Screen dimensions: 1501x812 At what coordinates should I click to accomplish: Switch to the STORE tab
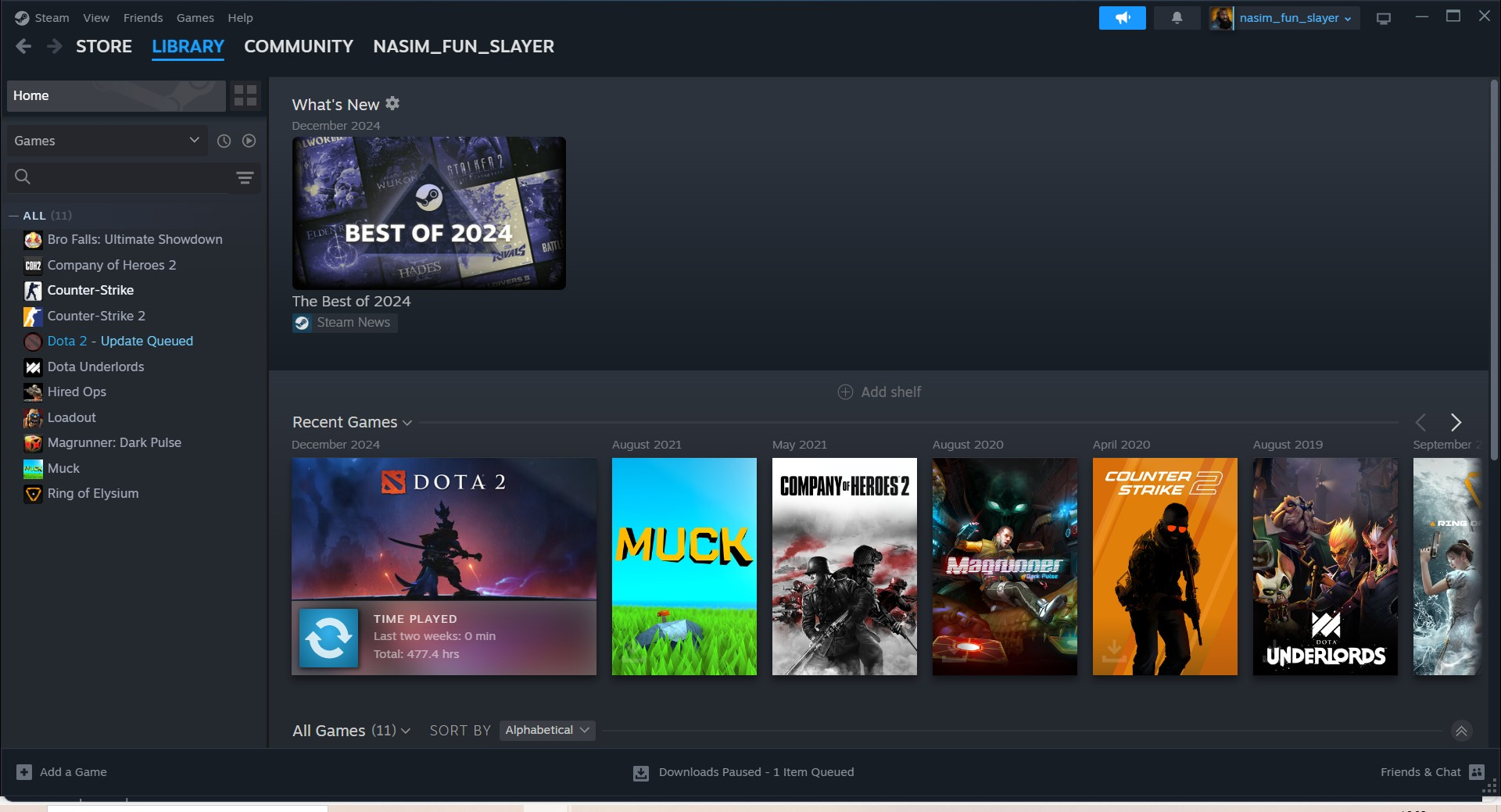click(x=104, y=46)
